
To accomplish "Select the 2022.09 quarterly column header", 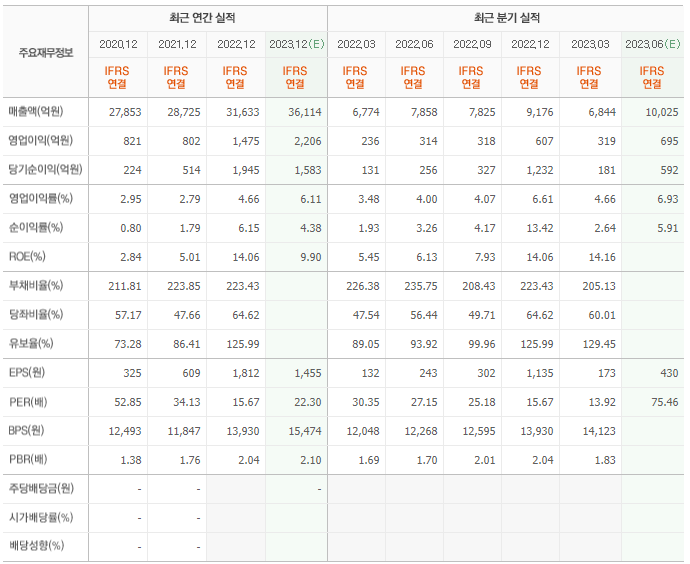I will click(x=473, y=44).
